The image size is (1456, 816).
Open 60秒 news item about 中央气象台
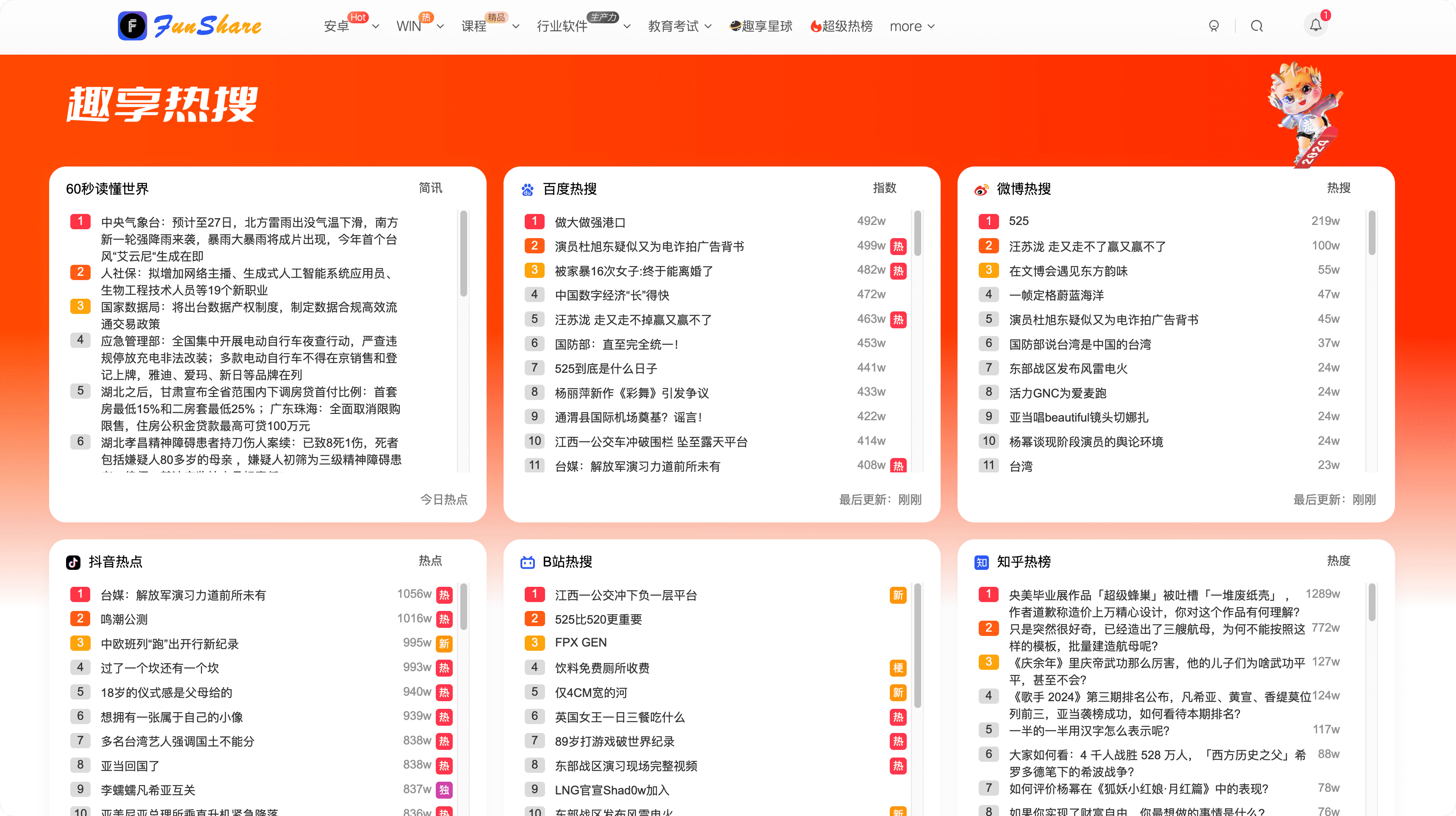click(x=250, y=239)
